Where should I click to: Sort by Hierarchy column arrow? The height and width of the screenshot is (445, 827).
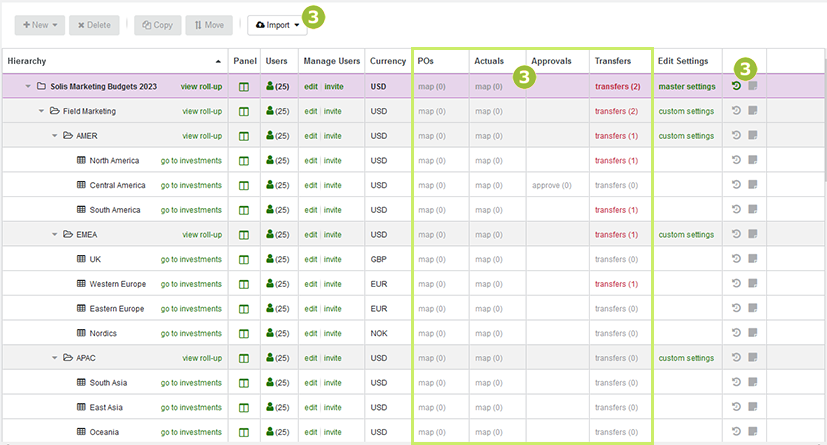(x=218, y=62)
